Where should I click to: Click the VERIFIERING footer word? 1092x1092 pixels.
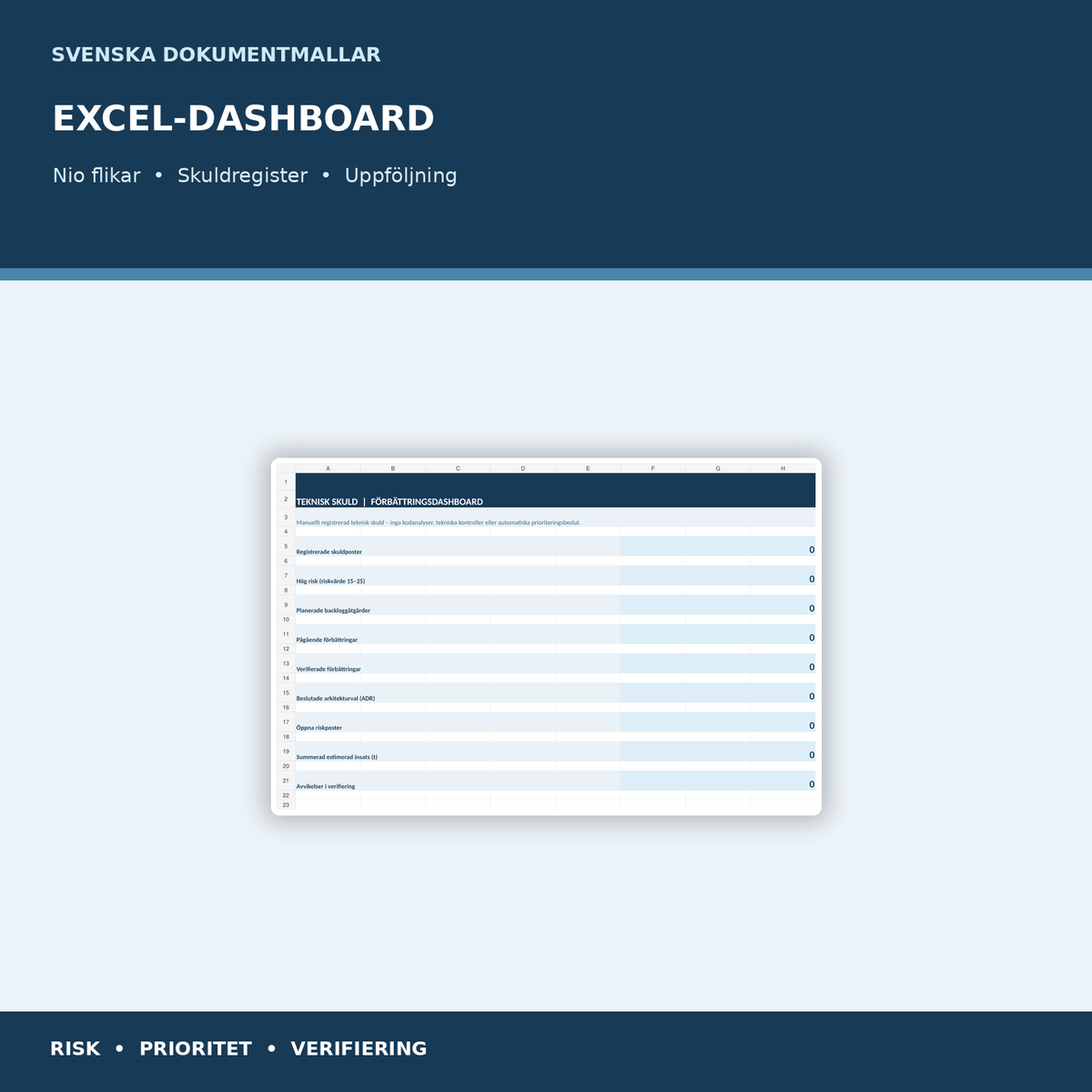click(x=359, y=1048)
